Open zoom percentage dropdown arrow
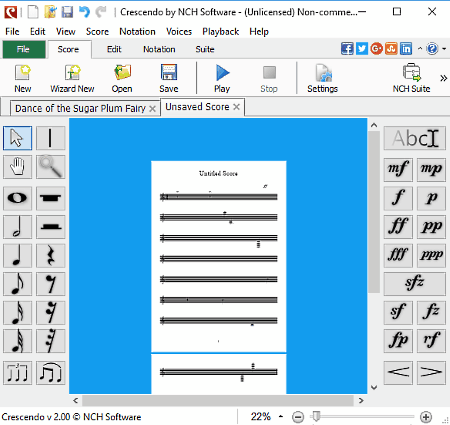Screen dimensions: 450x425 tap(281, 416)
